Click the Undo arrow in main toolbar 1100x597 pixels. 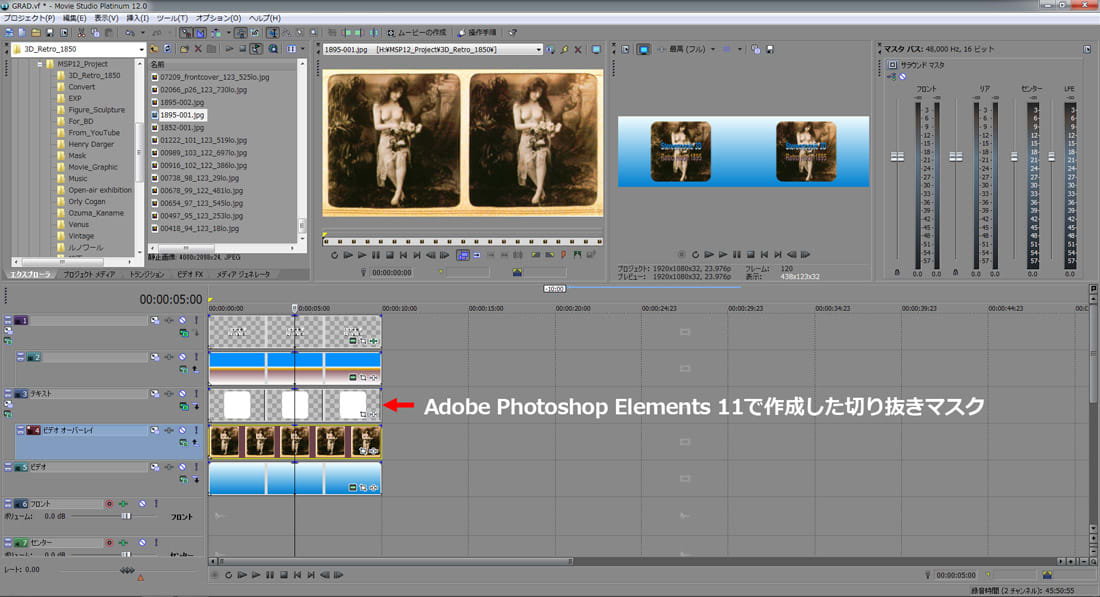coord(130,33)
